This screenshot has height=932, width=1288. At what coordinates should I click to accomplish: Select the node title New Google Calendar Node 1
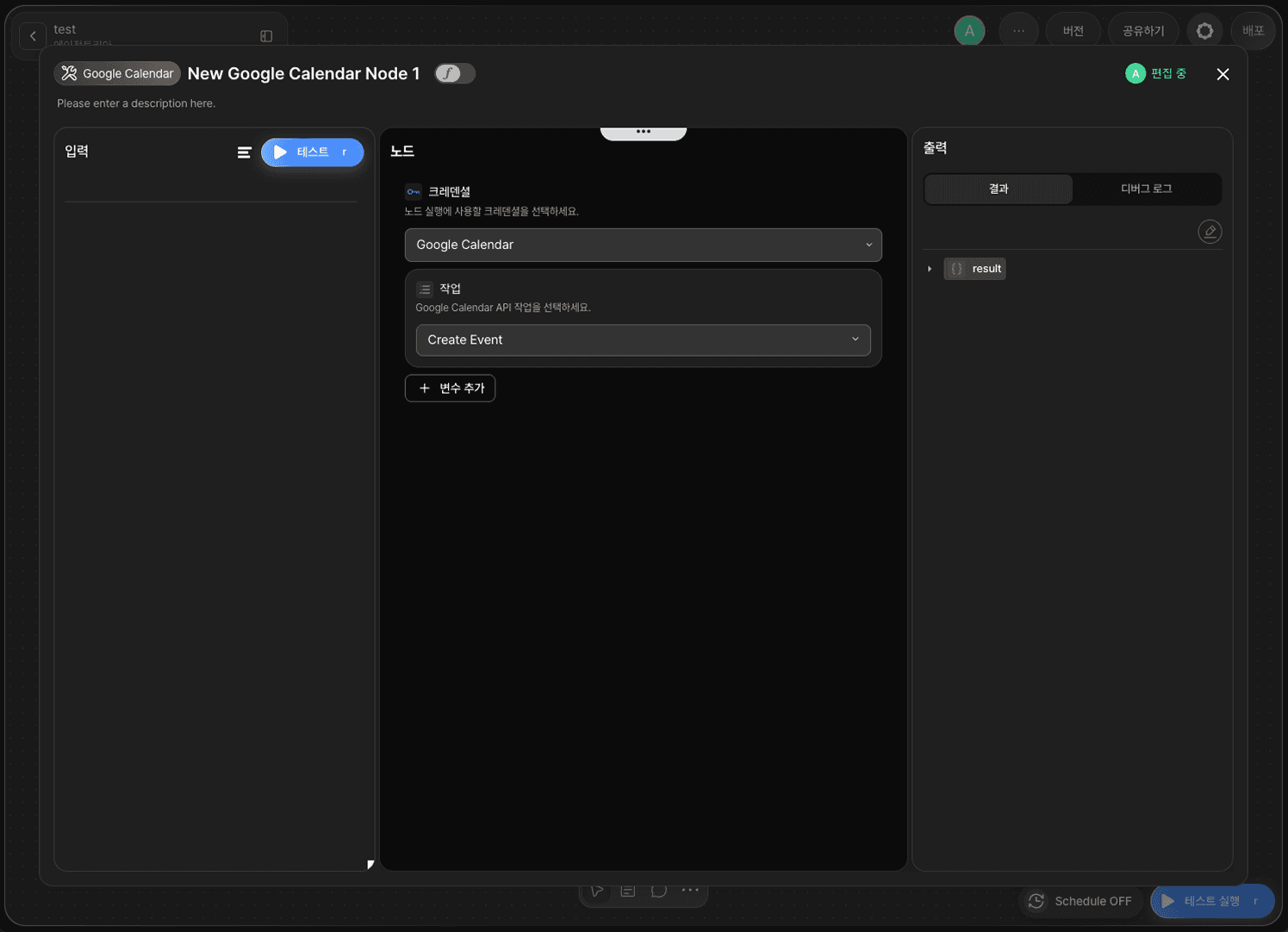click(303, 73)
